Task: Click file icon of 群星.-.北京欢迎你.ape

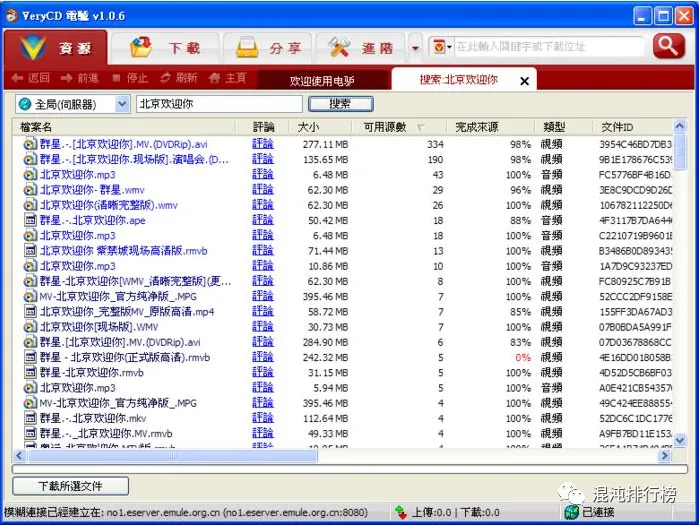Action: (x=30, y=220)
